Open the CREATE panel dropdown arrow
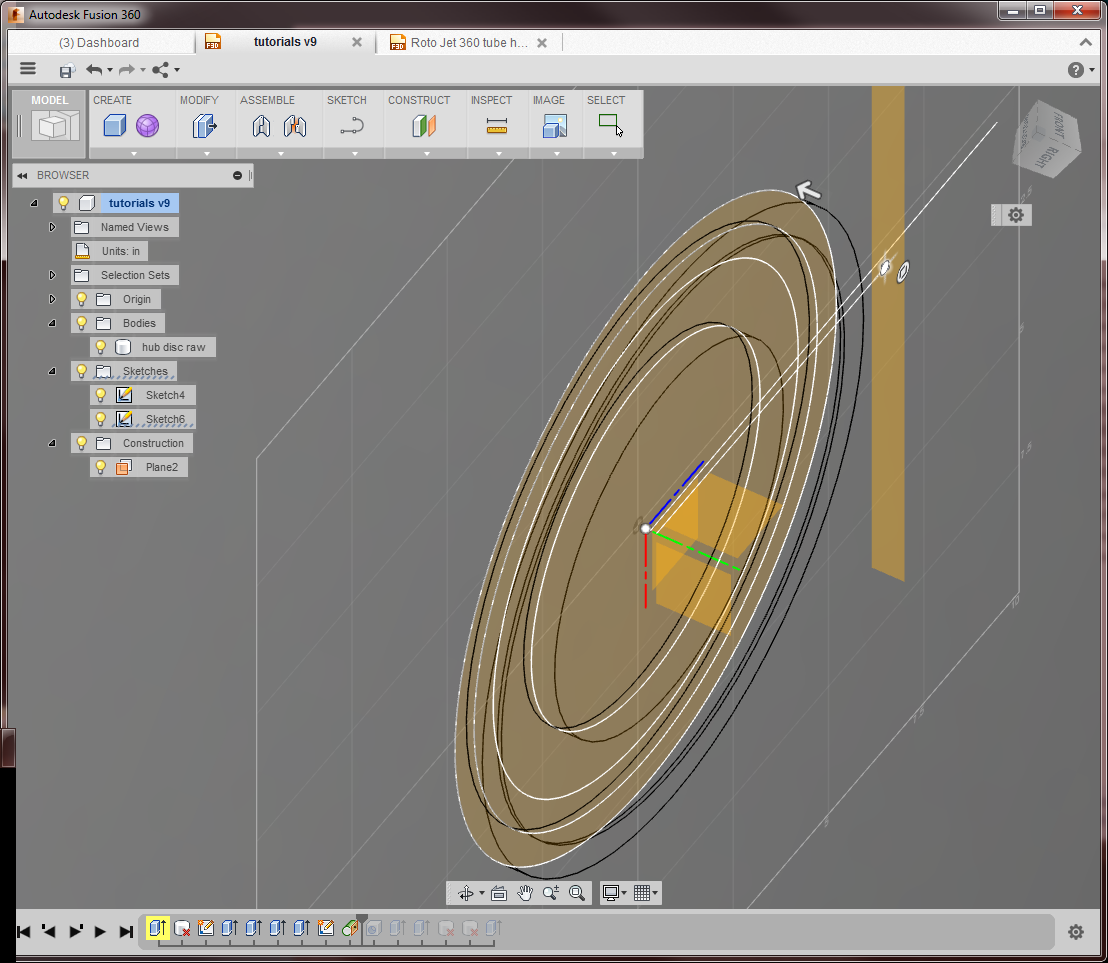 pos(133,153)
